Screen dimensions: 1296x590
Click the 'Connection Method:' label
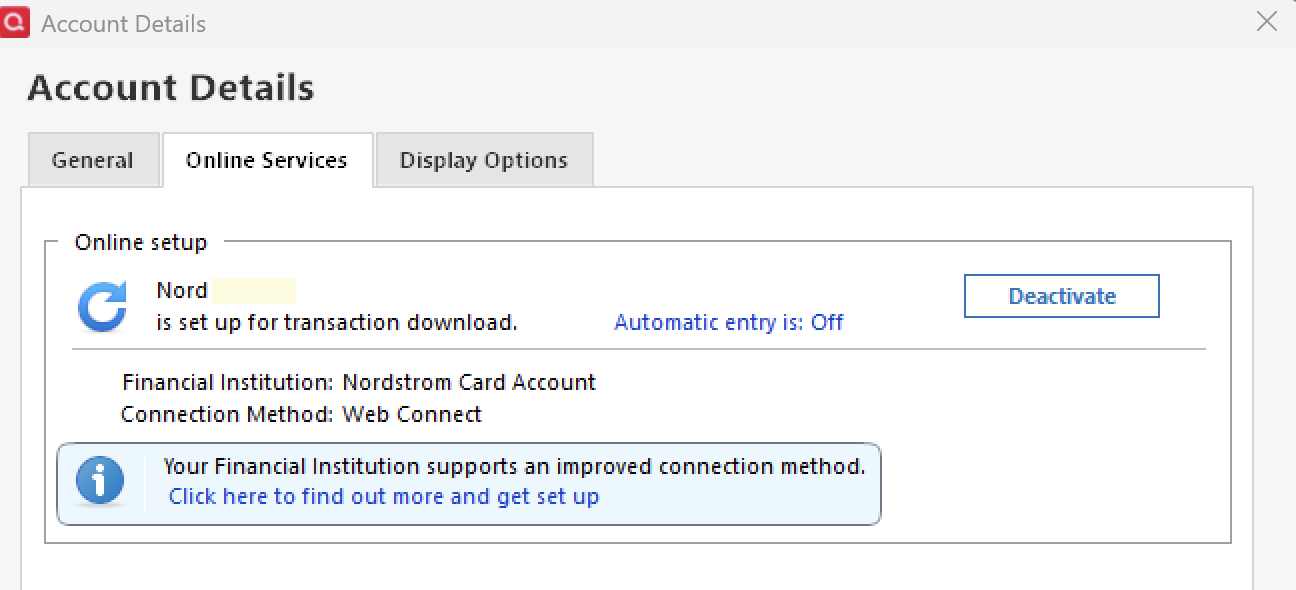pyautogui.click(x=227, y=414)
